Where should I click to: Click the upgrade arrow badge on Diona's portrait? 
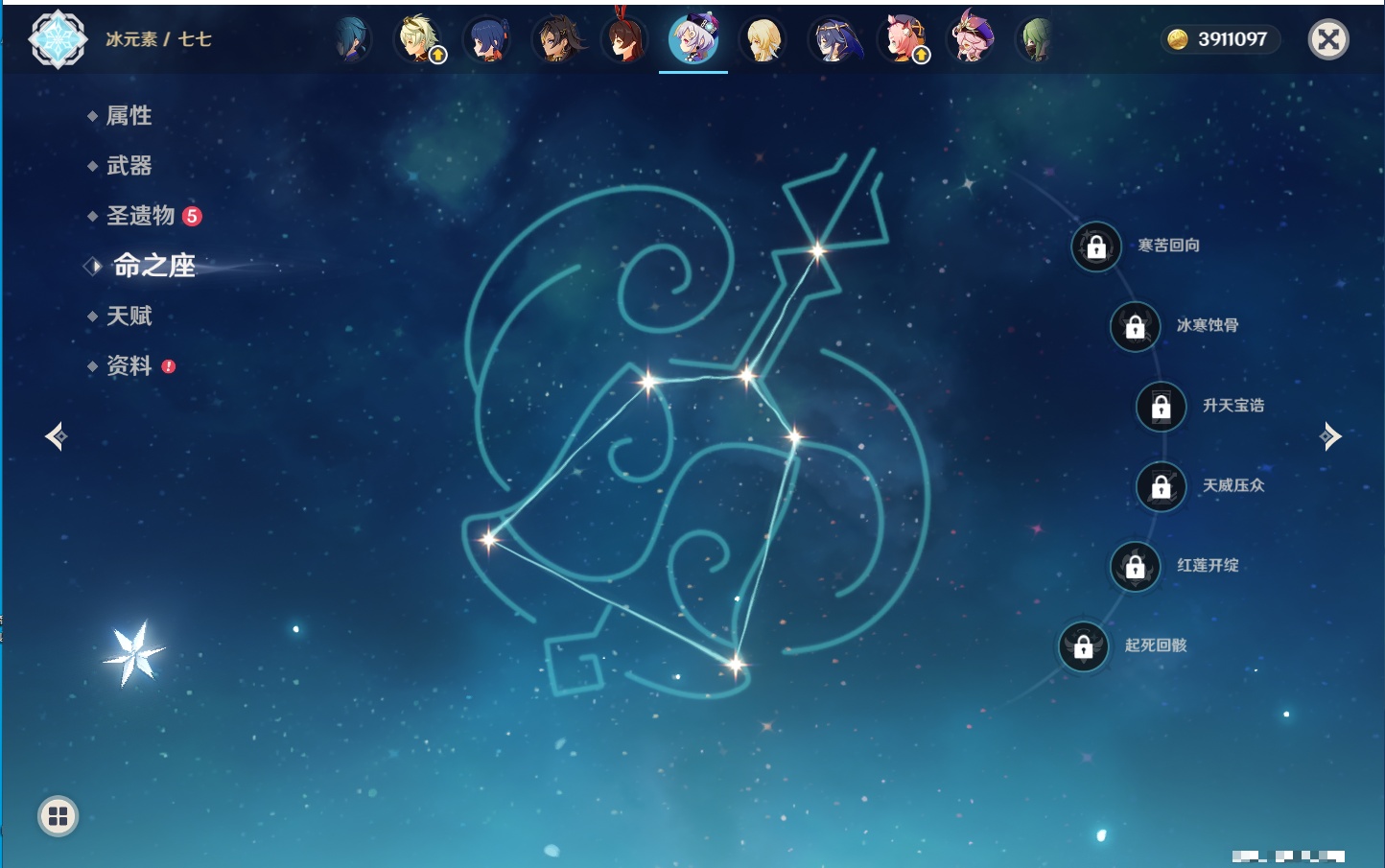[x=921, y=56]
